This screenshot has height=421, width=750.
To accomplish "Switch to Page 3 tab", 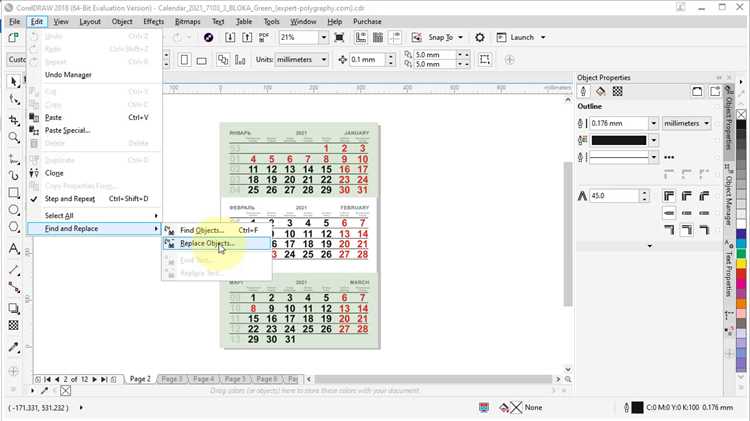I will pyautogui.click(x=171, y=379).
